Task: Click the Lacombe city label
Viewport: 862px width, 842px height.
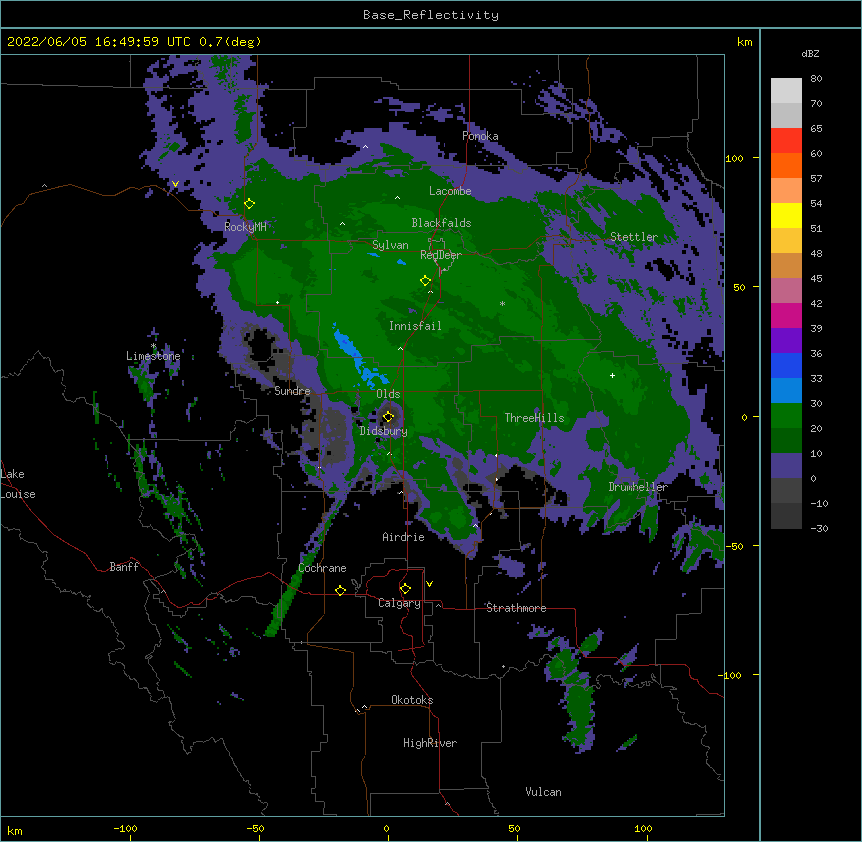Action: (450, 191)
